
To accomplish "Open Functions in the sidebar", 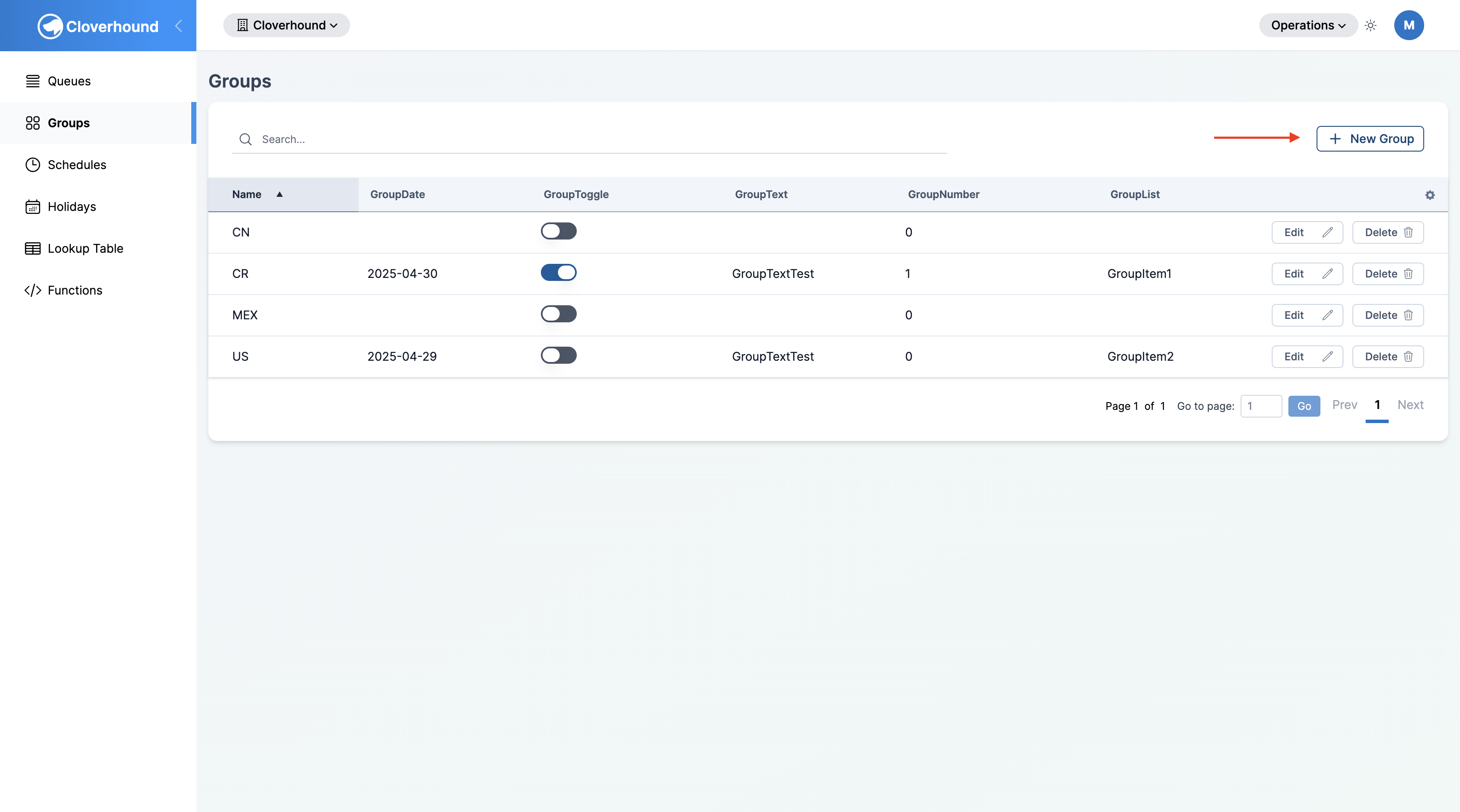I will click(x=98, y=290).
